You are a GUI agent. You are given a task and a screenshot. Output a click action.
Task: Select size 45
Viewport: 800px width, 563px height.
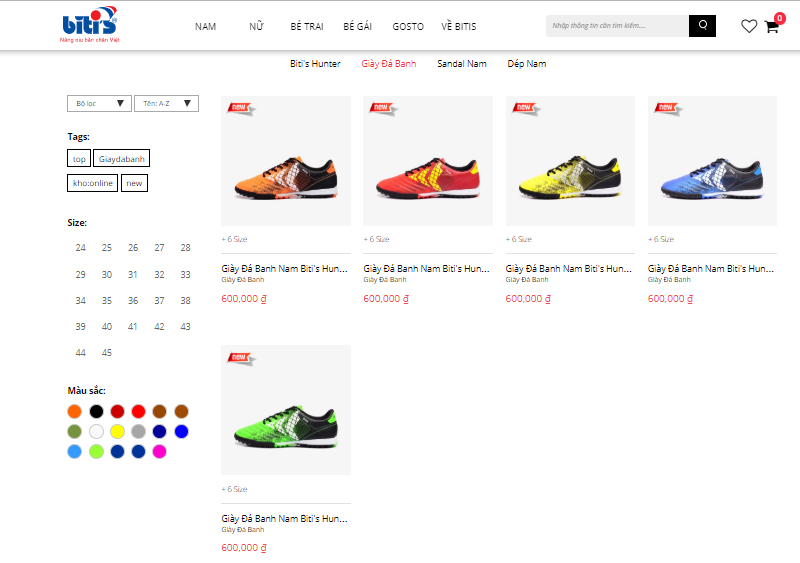[107, 353]
